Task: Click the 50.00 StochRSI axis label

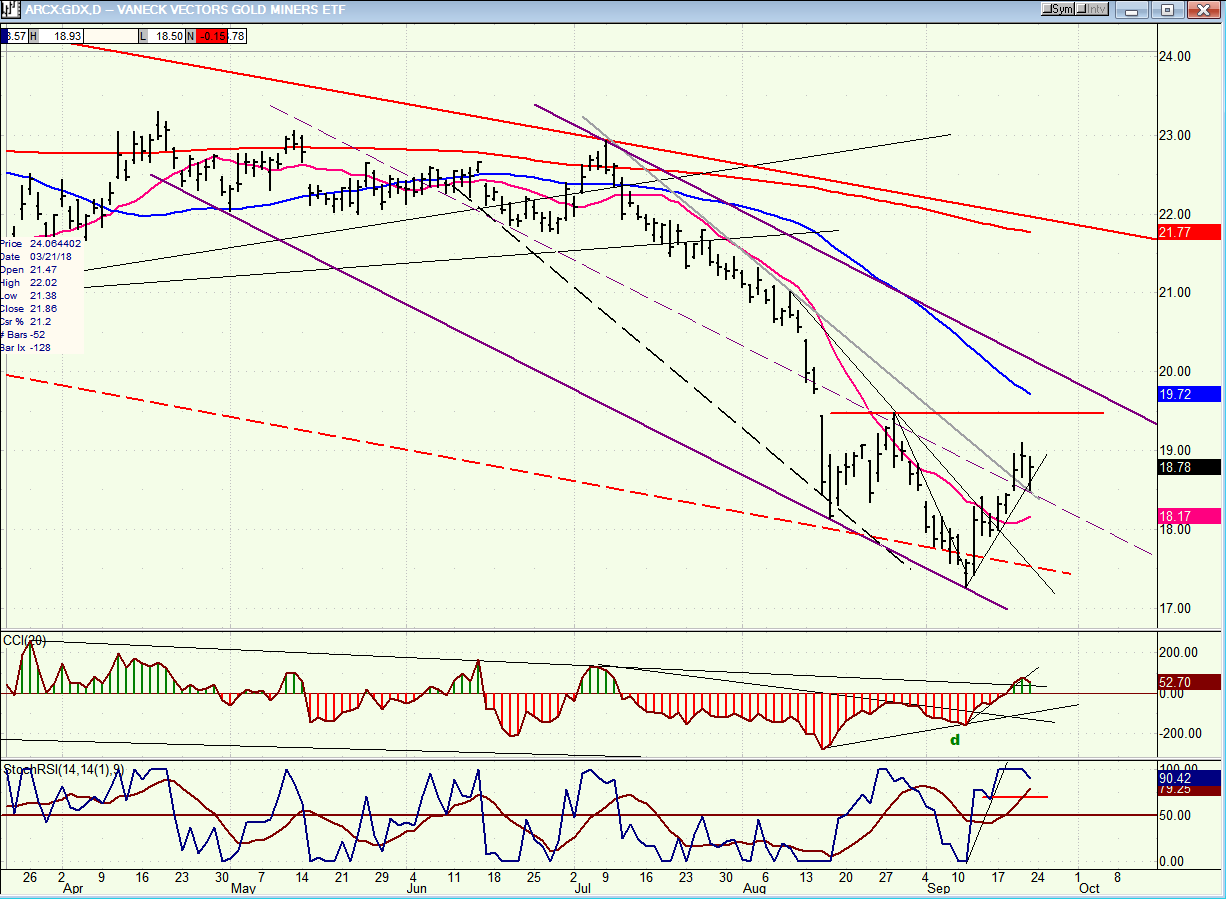Action: point(1174,815)
